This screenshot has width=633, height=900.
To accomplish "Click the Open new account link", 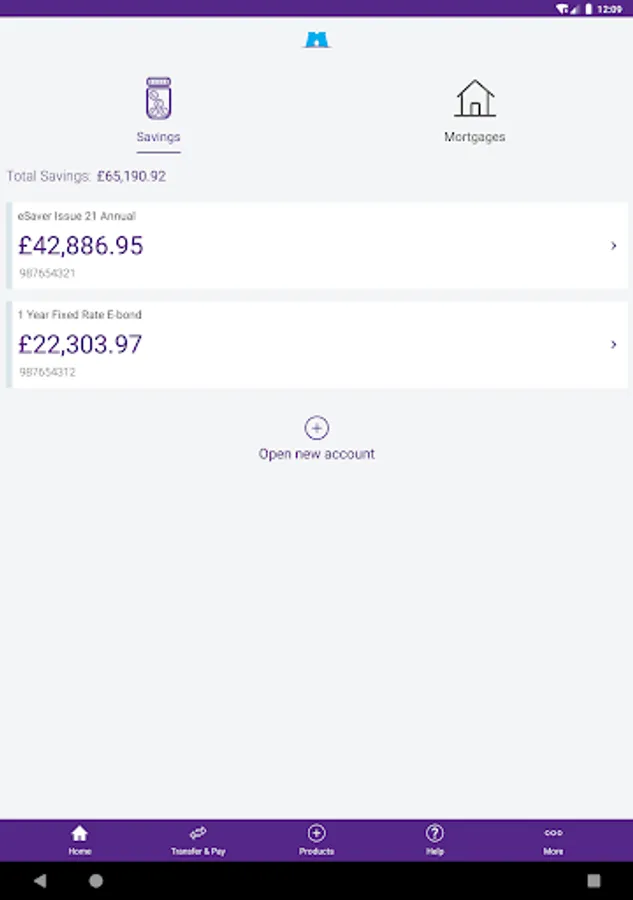I will (317, 454).
